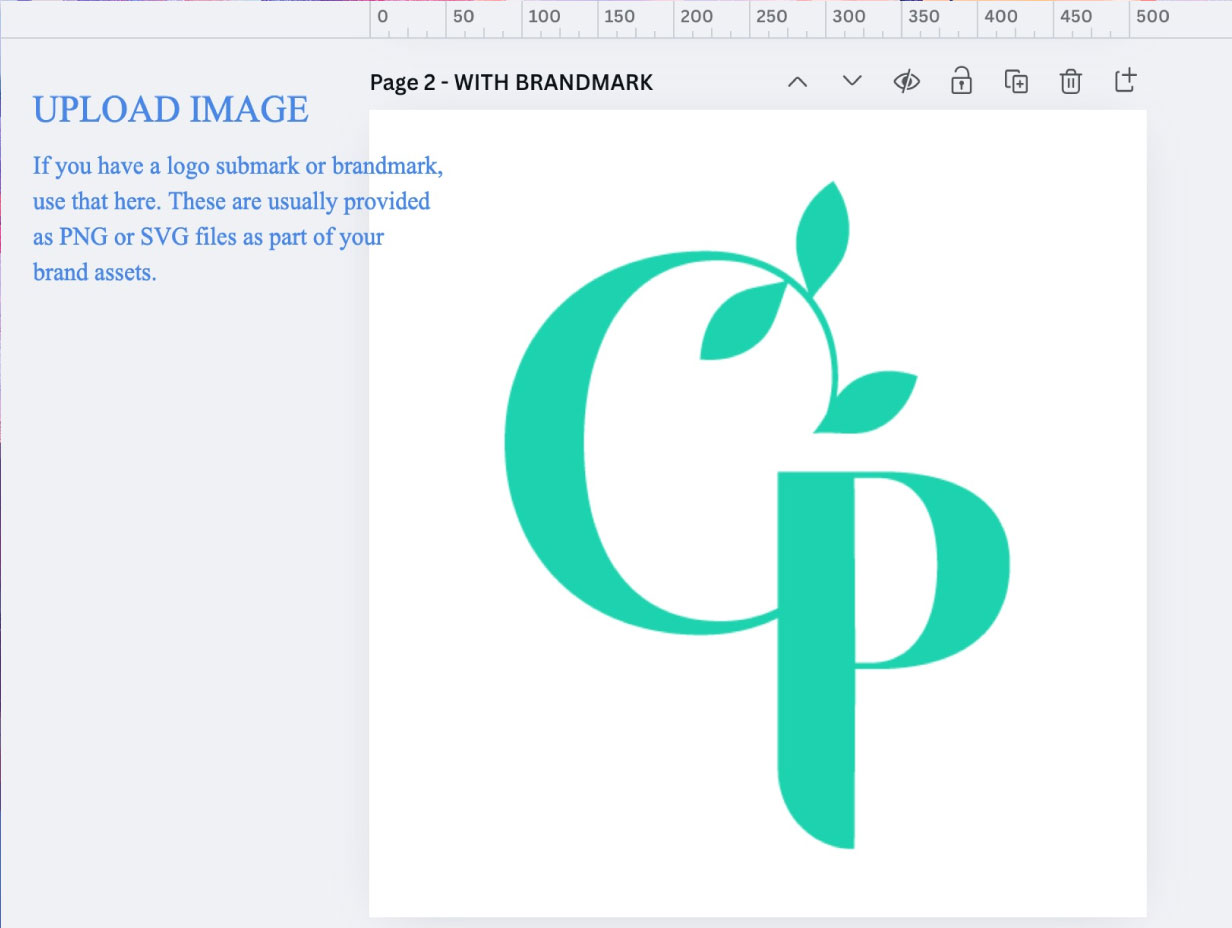Click the ruler at the 0 mark
Screen dimensions: 1232x928
tap(383, 16)
